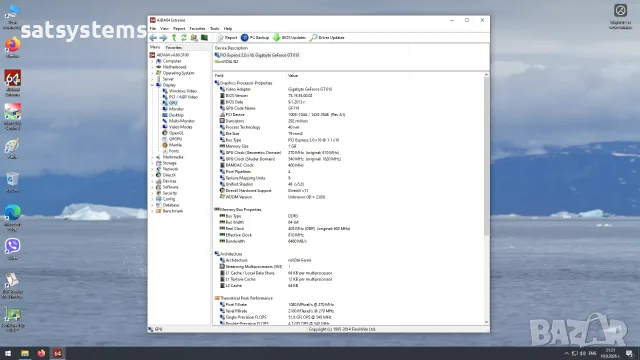Screen dimensions: 640x360
Task: Open the Viber desktop shortcut
Action: [12, 249]
